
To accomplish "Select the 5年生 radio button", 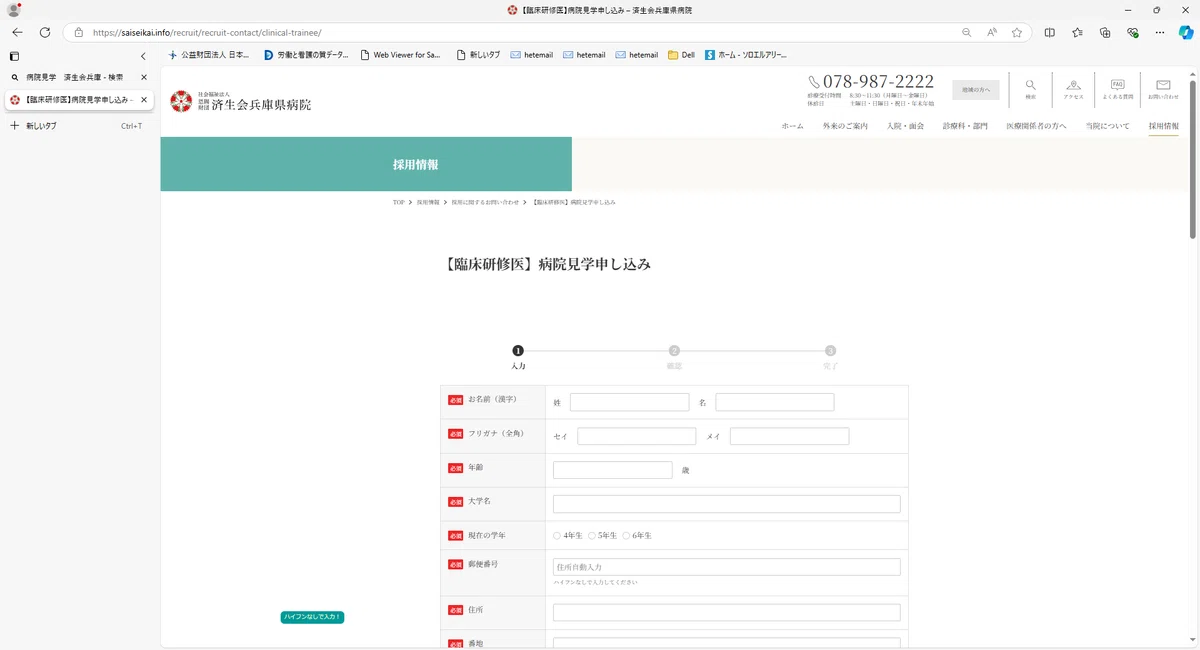I will click(x=592, y=536).
